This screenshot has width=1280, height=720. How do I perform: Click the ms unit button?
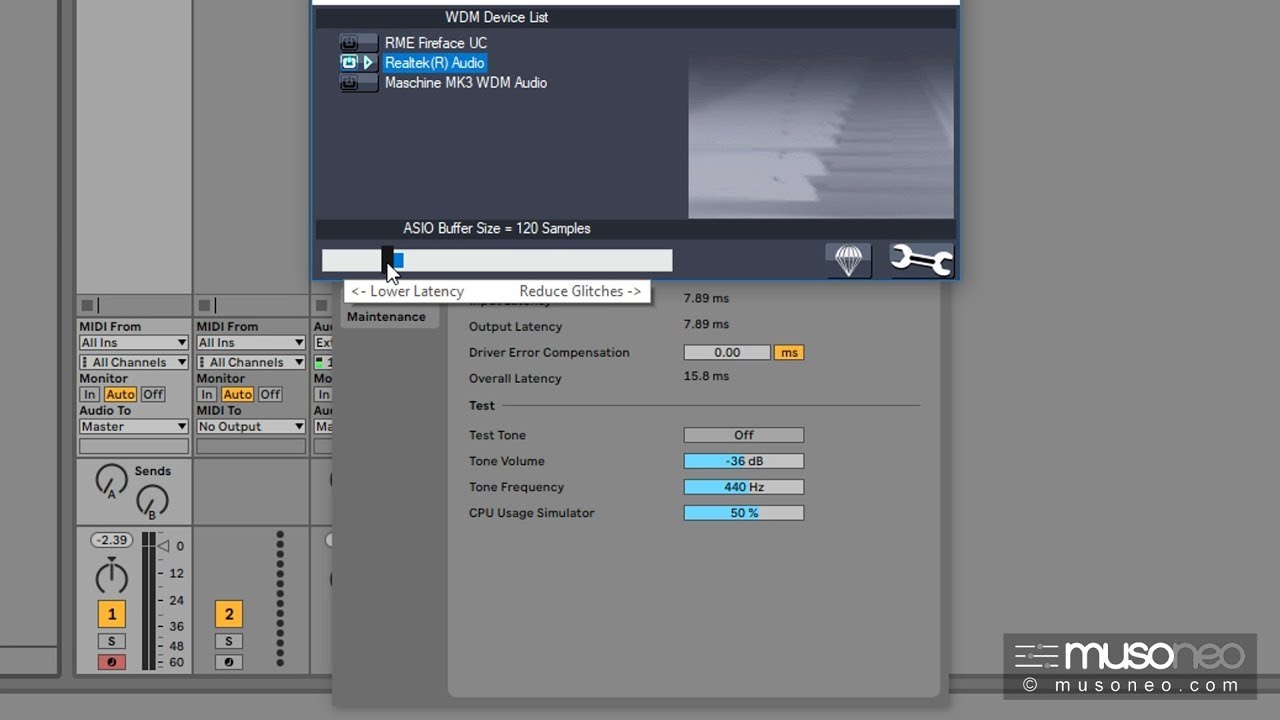789,352
